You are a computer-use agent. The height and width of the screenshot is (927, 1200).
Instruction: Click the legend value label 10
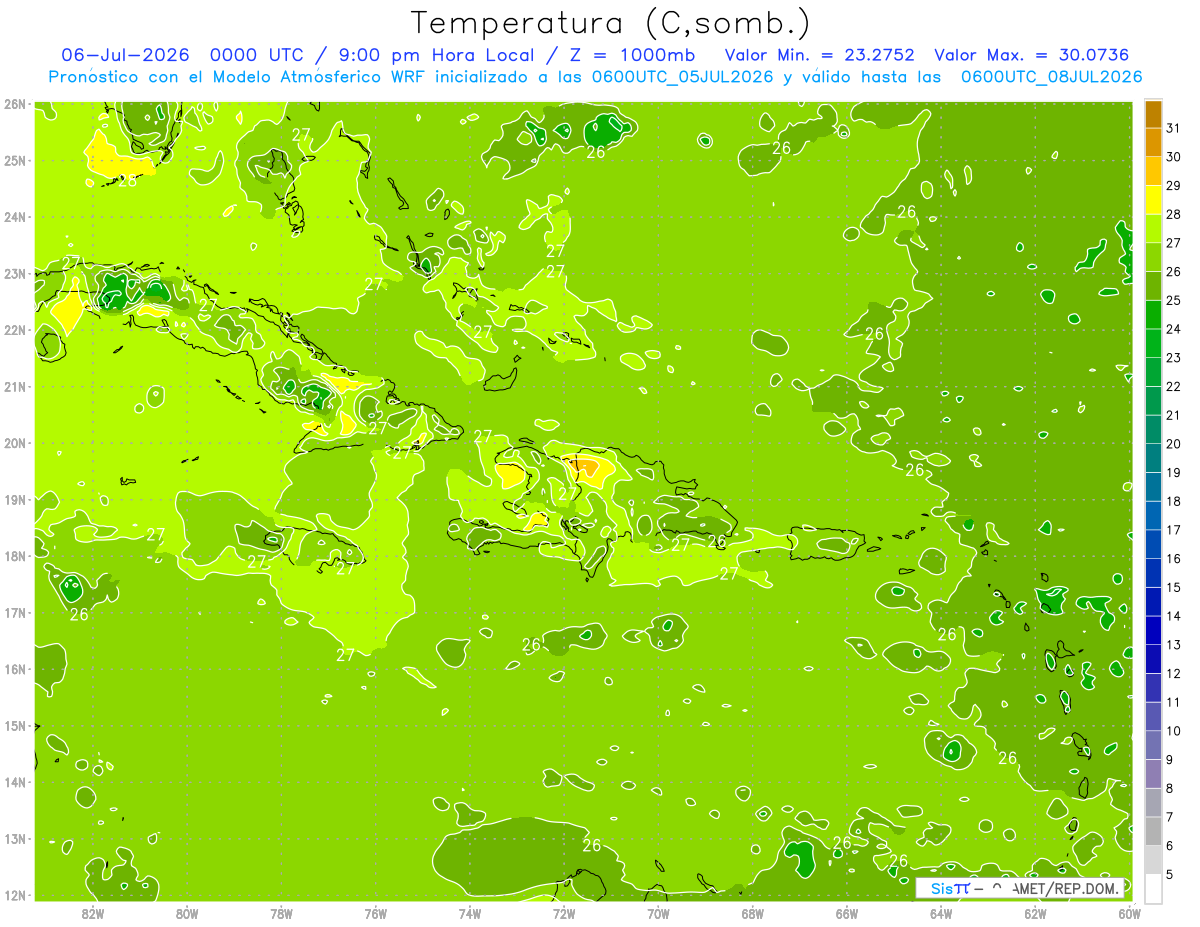pyautogui.click(x=1173, y=731)
